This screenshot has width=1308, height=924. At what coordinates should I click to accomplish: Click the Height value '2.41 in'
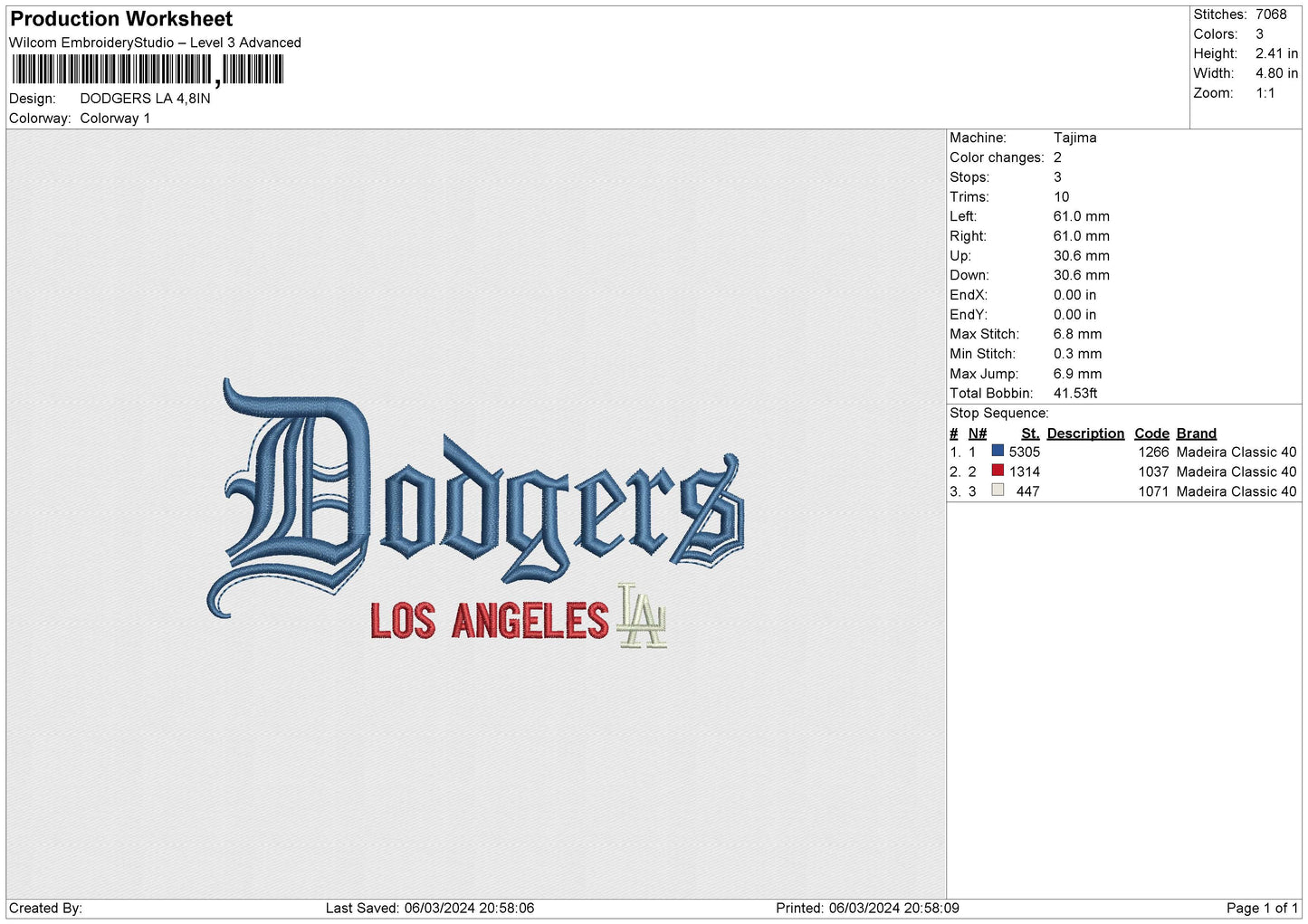tap(1276, 53)
